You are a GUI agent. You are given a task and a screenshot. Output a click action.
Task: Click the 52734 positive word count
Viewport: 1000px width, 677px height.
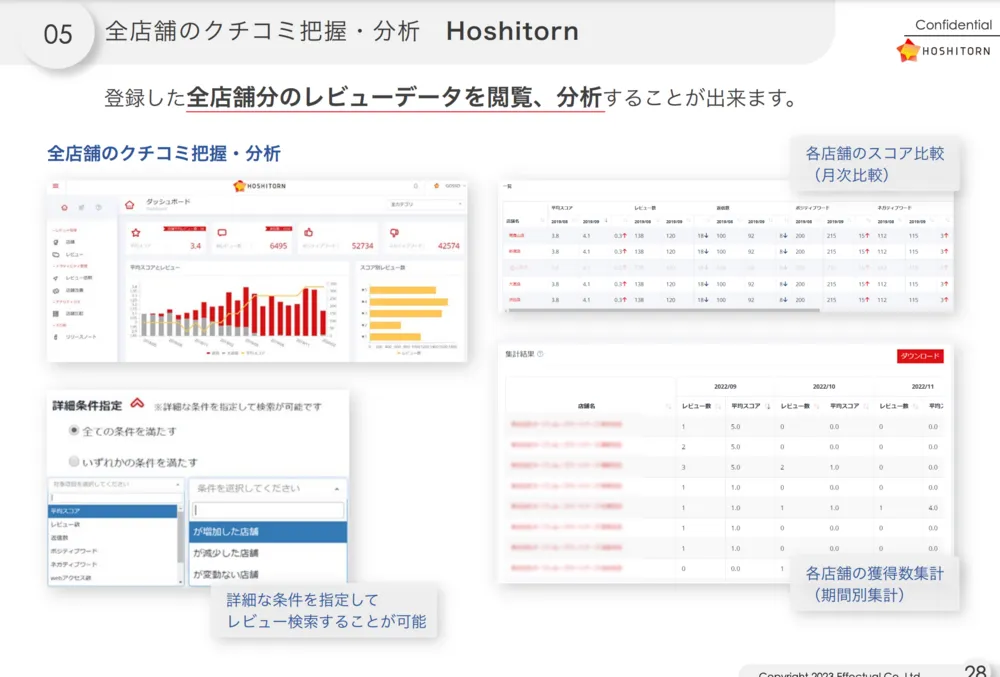coord(362,246)
